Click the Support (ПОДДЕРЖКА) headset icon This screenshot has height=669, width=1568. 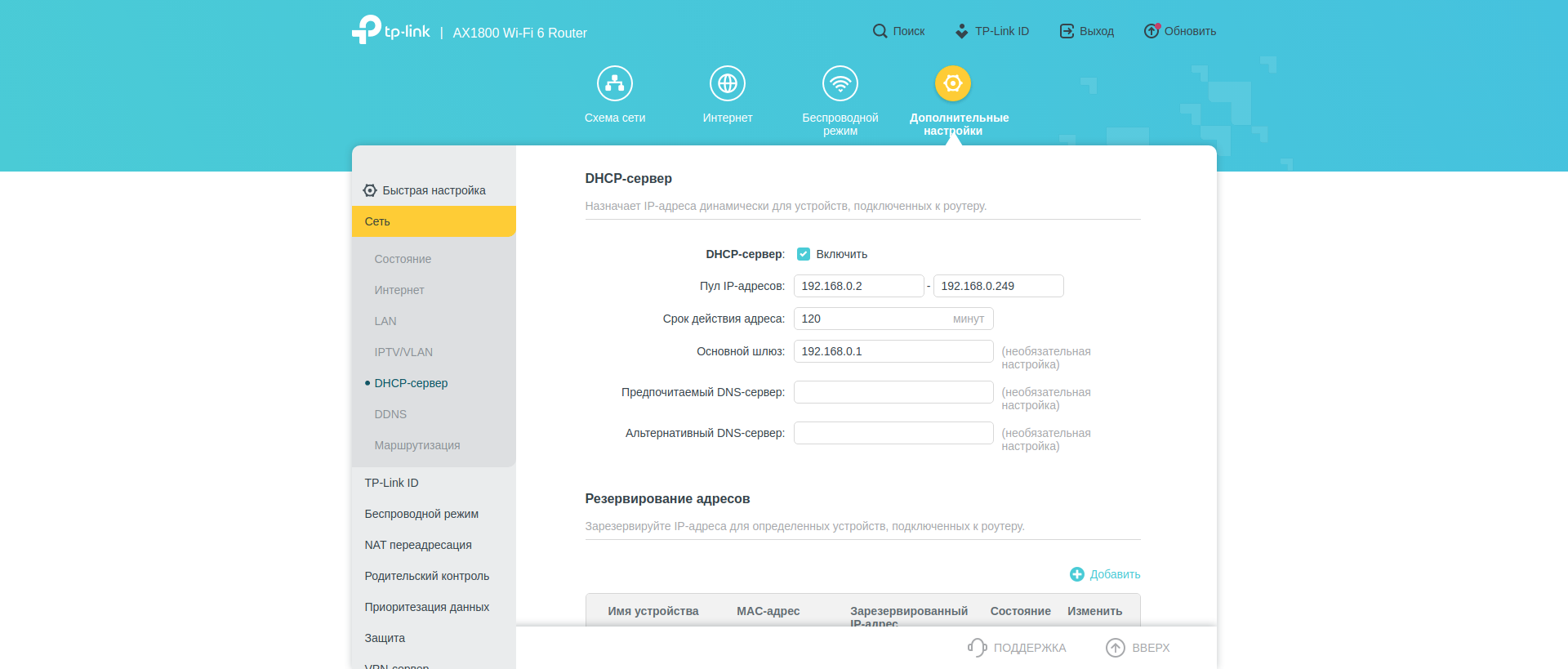click(977, 648)
